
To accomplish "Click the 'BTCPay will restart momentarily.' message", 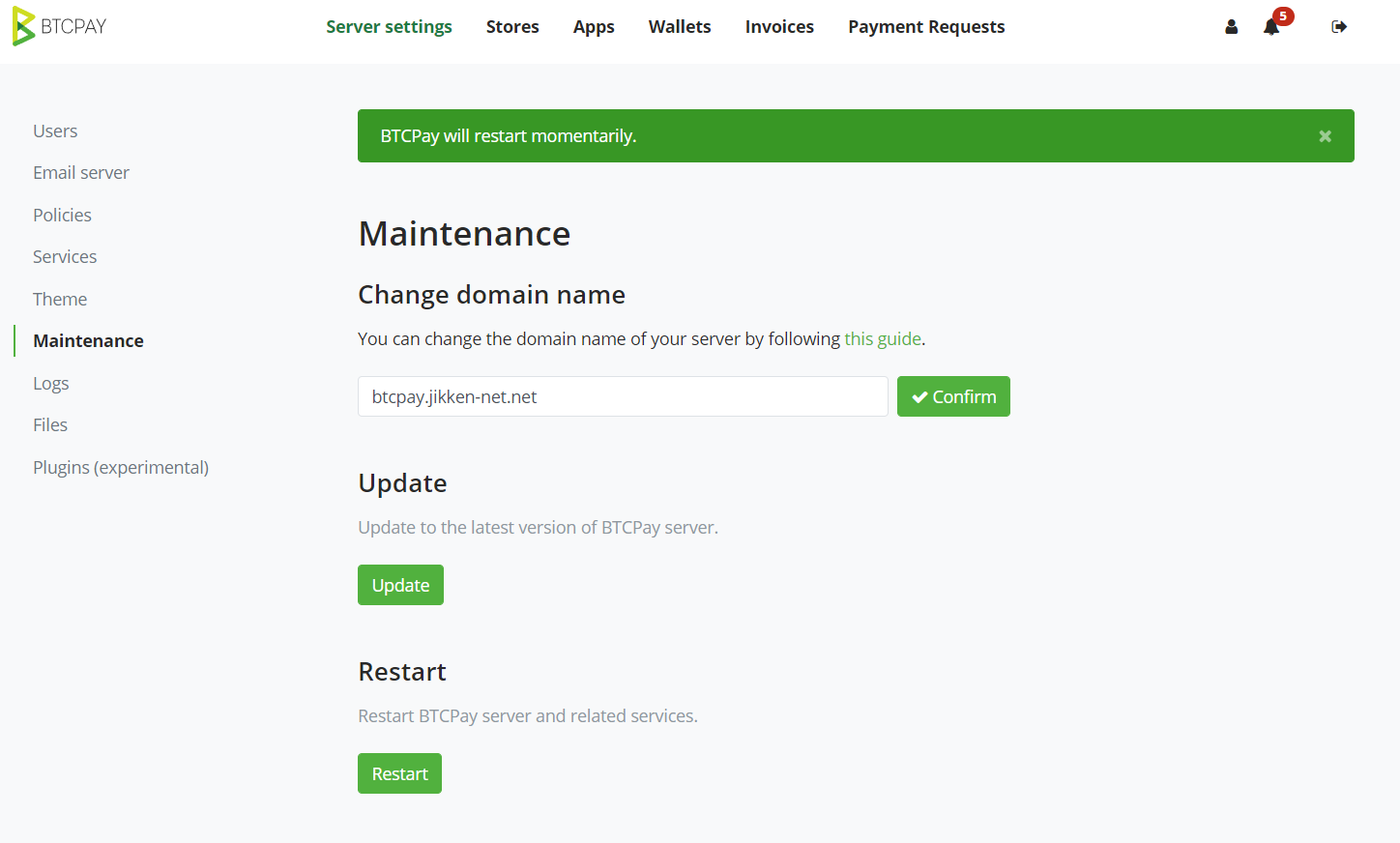I will coord(508,136).
